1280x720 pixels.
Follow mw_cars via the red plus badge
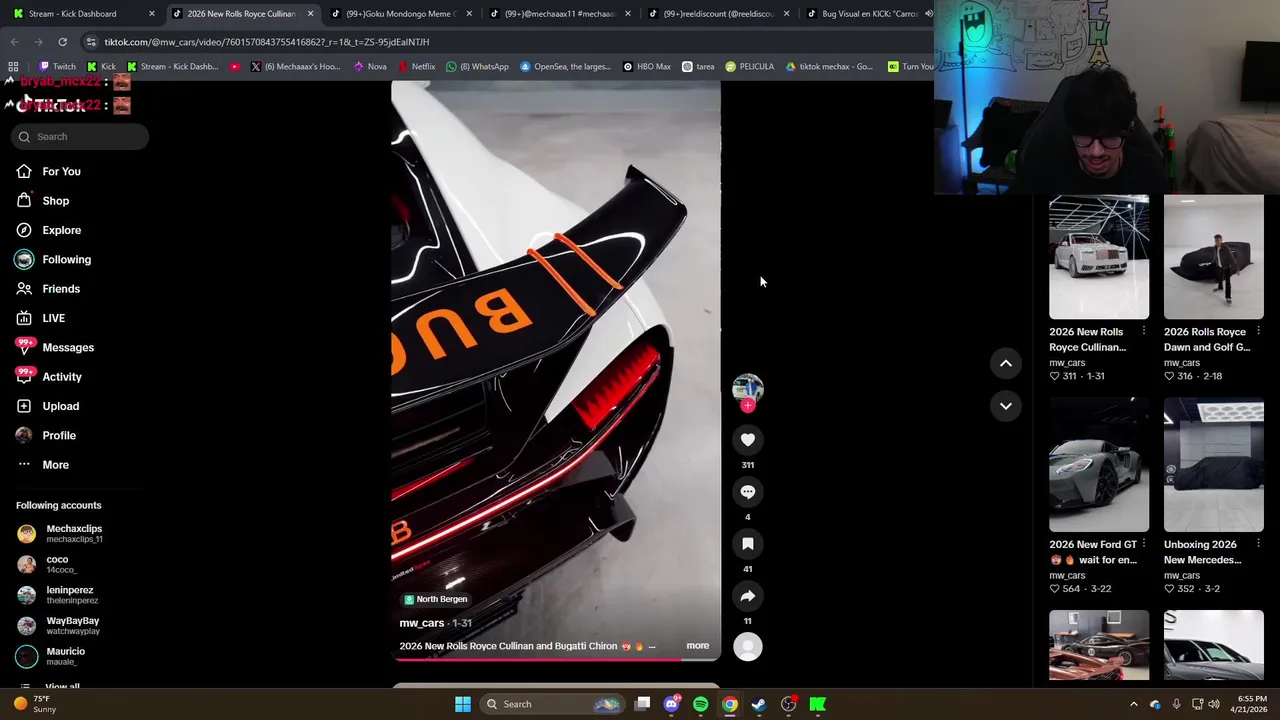[747, 406]
